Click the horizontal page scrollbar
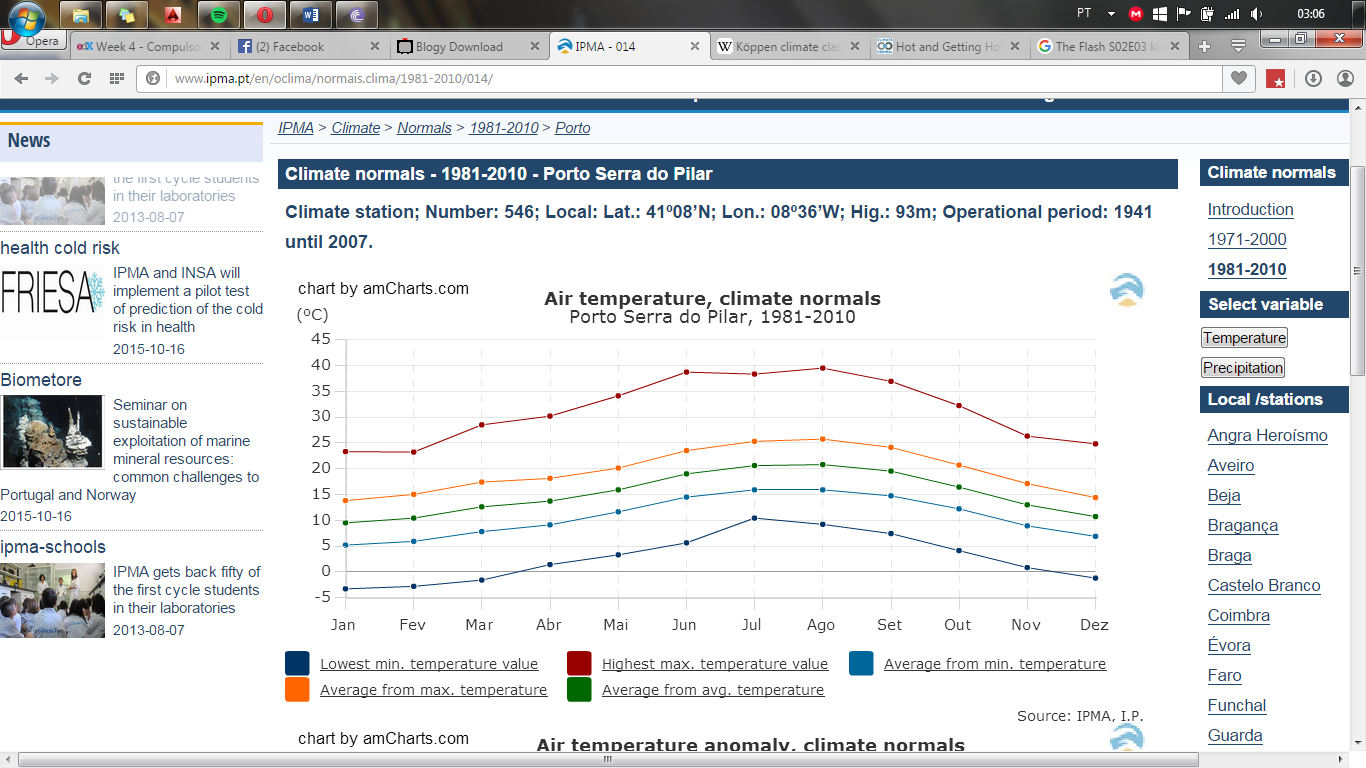The width and height of the screenshot is (1366, 768). (x=608, y=759)
